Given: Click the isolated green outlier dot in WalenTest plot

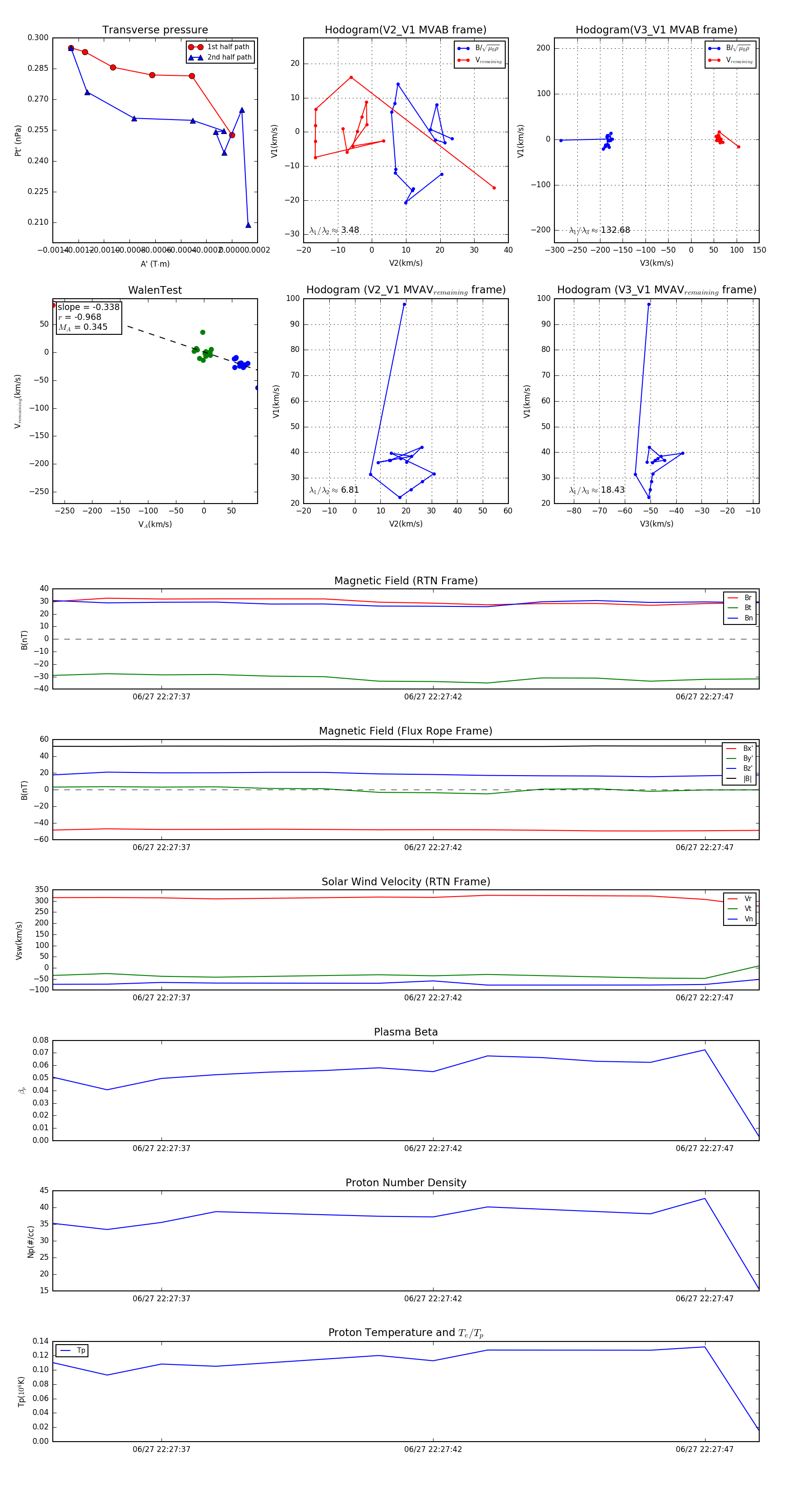Looking at the screenshot, I should click(203, 333).
